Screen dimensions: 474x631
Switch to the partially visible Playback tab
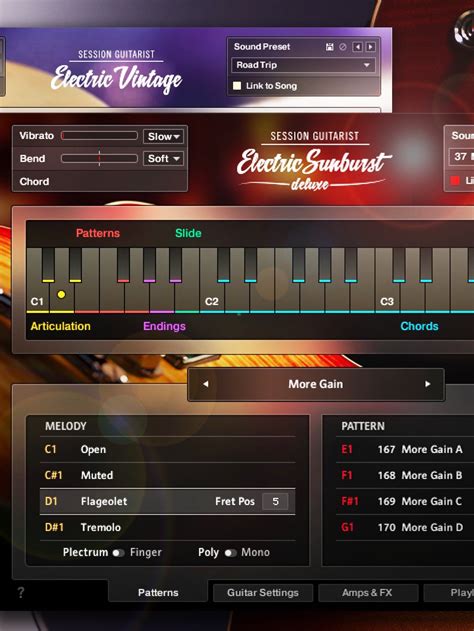pos(449,592)
